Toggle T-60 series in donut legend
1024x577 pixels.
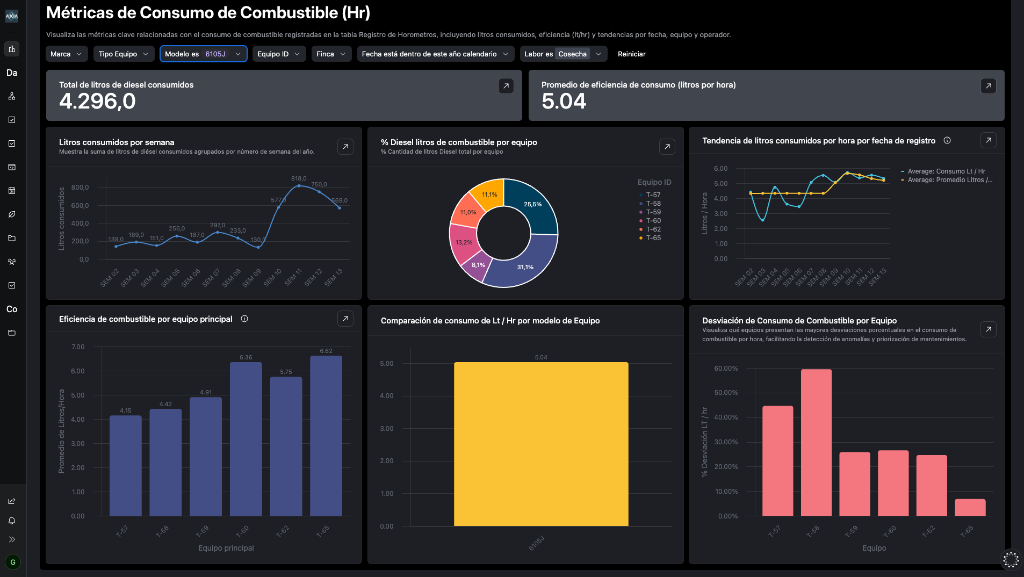click(650, 221)
